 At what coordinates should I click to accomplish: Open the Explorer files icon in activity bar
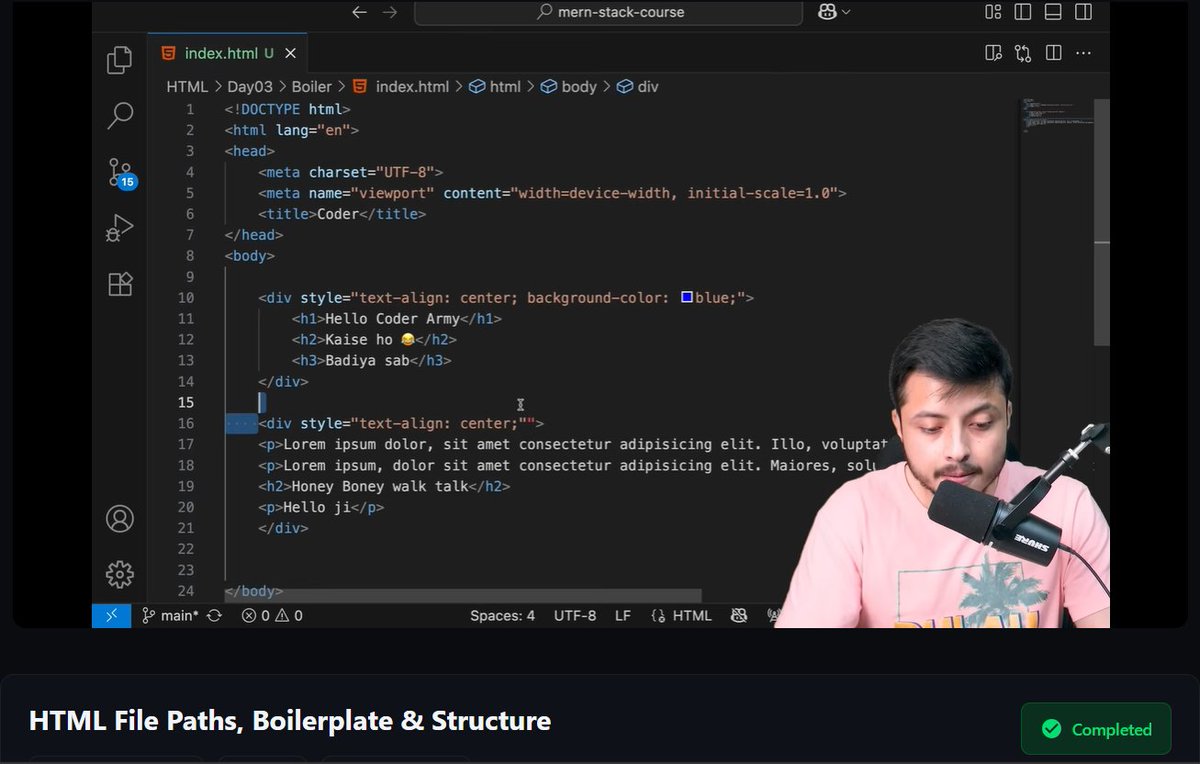120,61
